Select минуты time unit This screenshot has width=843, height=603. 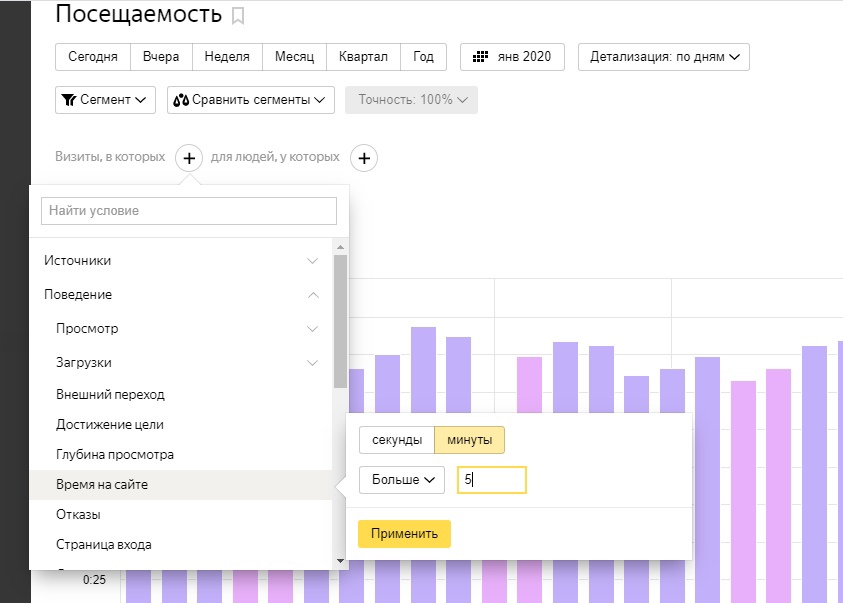[469, 440]
